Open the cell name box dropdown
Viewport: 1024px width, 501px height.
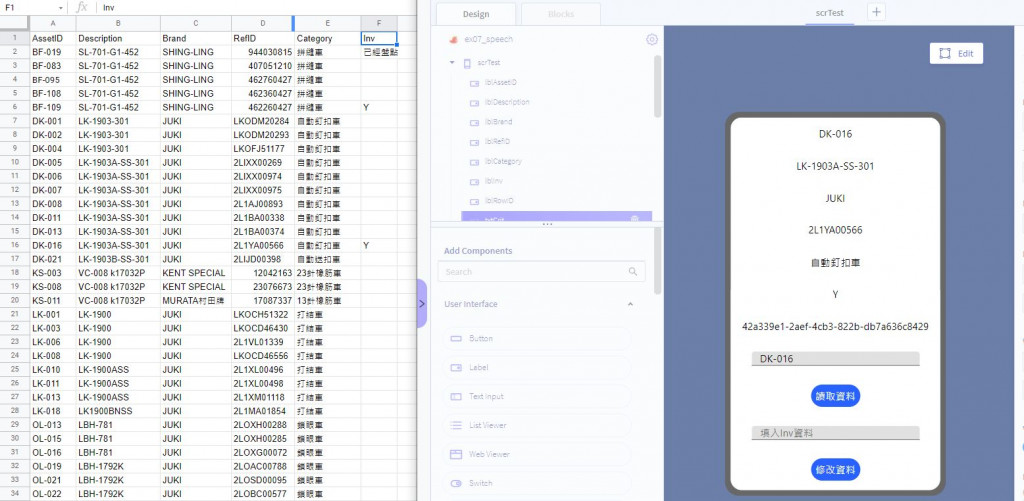click(x=61, y=8)
